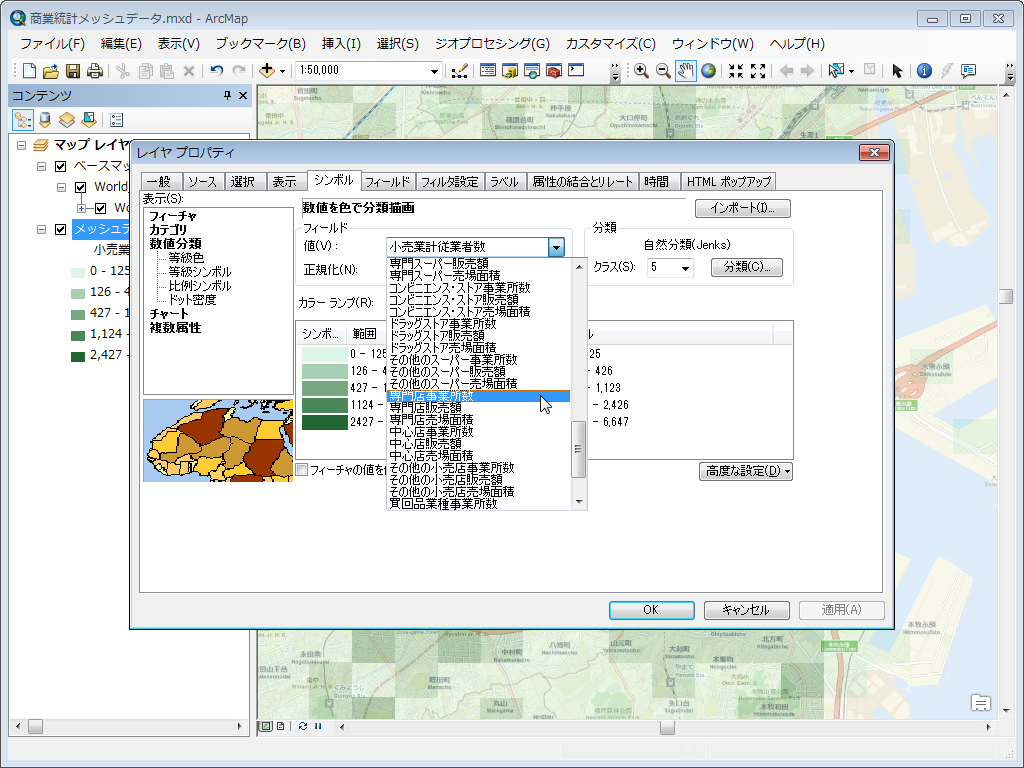Click the field list scrollbar down arrow
Screen dimensions: 1024x768
pyautogui.click(x=579, y=502)
